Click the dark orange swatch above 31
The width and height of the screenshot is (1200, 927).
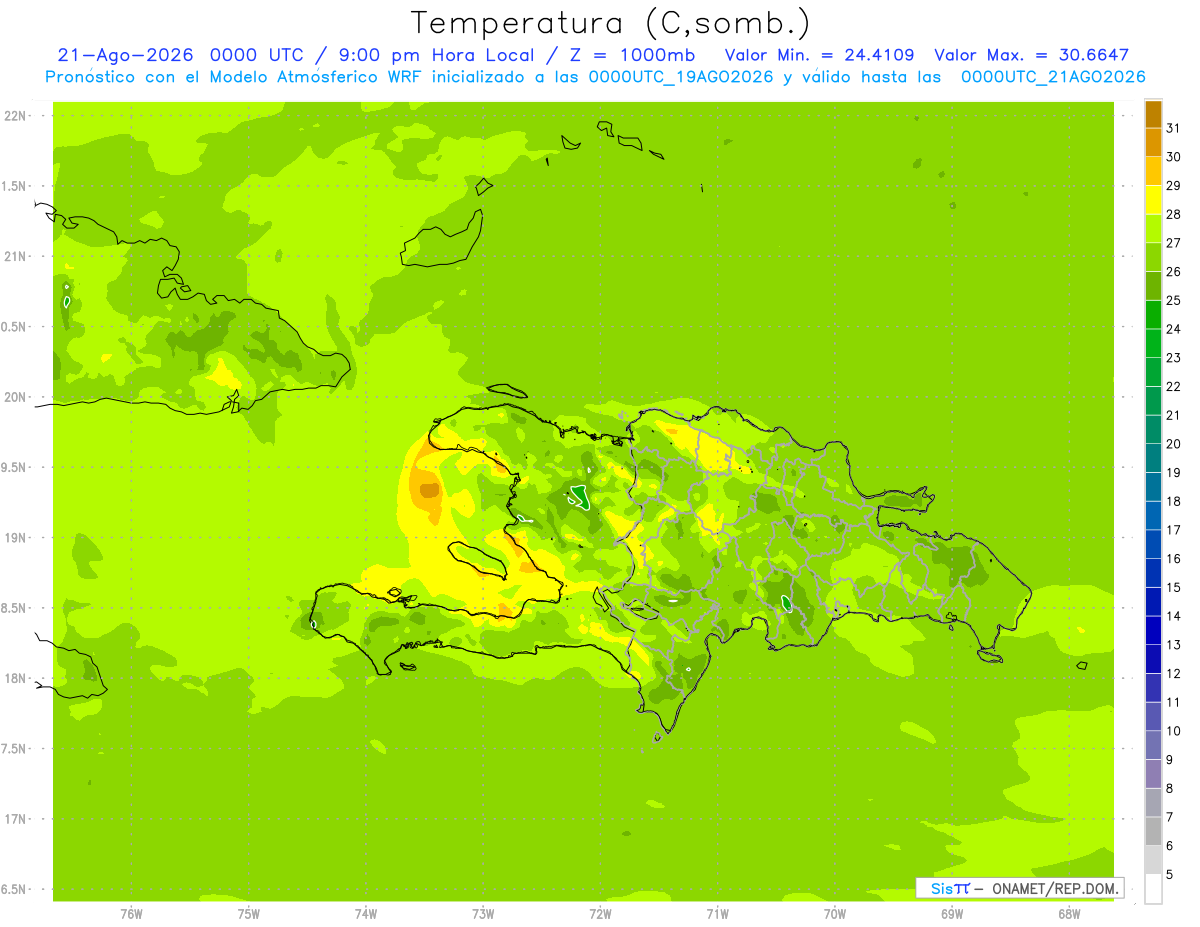click(1153, 114)
